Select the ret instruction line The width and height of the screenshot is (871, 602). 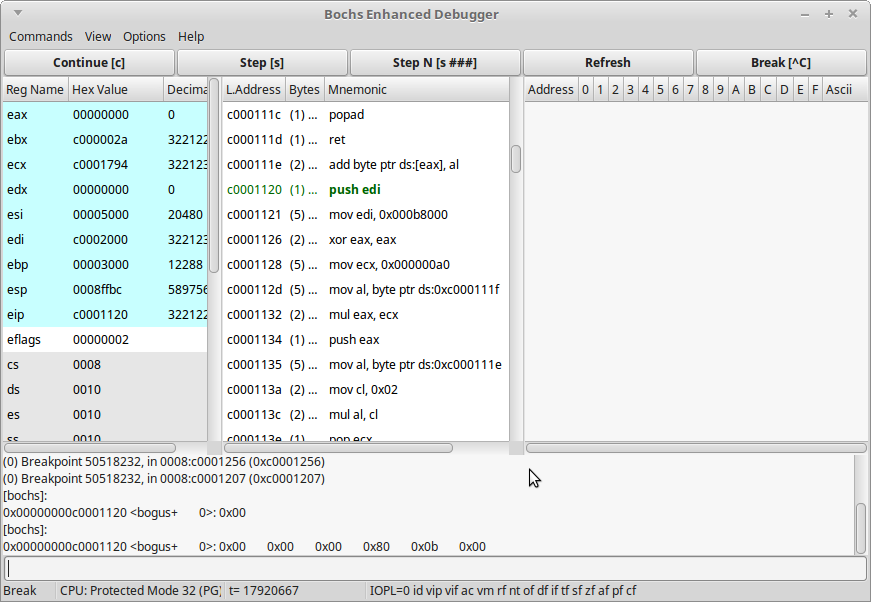tap(366, 140)
